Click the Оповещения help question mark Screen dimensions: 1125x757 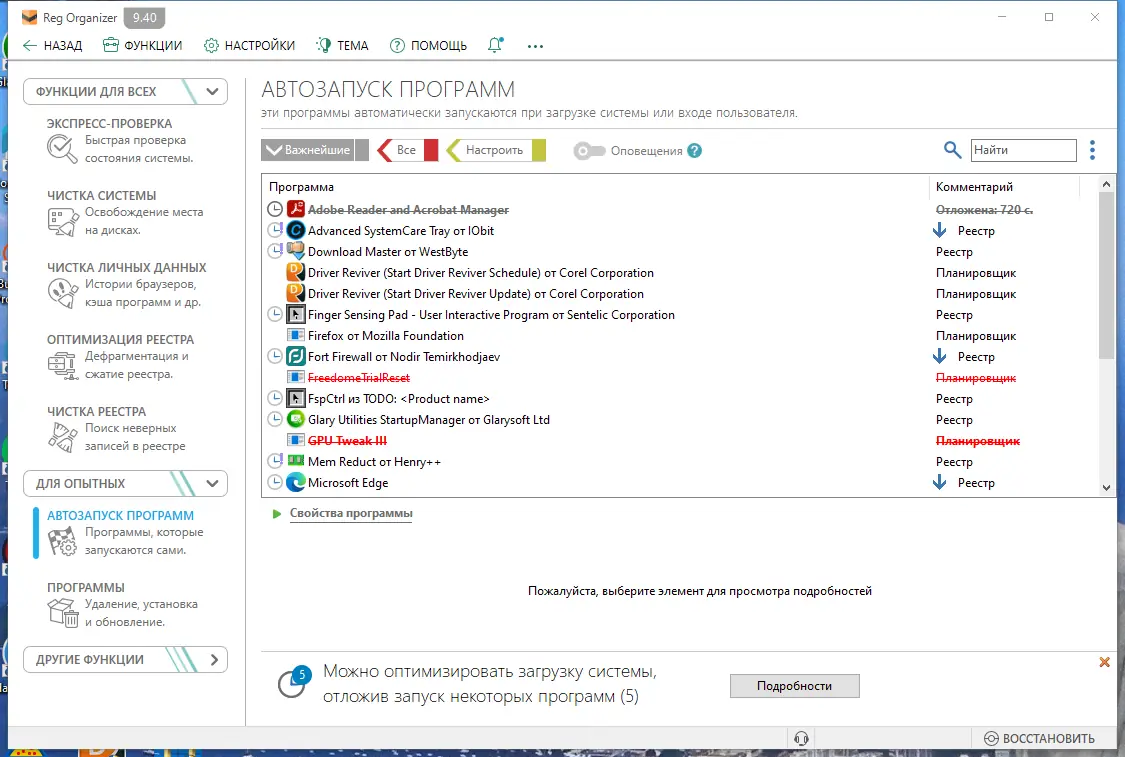[695, 151]
